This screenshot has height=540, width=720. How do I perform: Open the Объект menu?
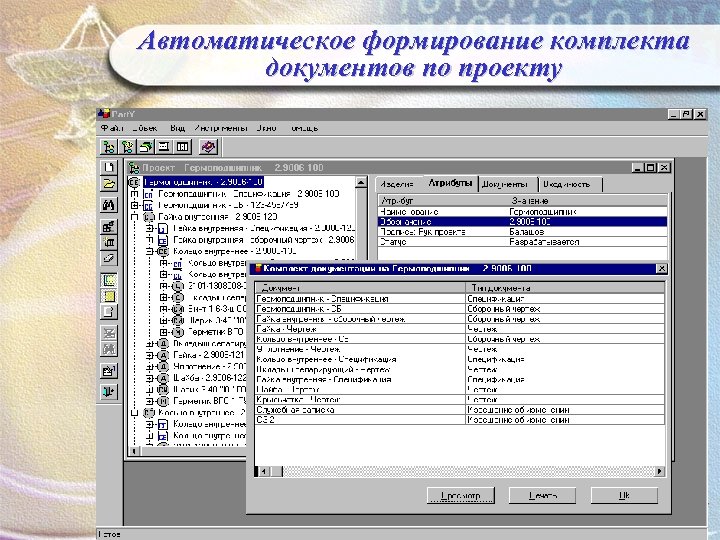144,128
